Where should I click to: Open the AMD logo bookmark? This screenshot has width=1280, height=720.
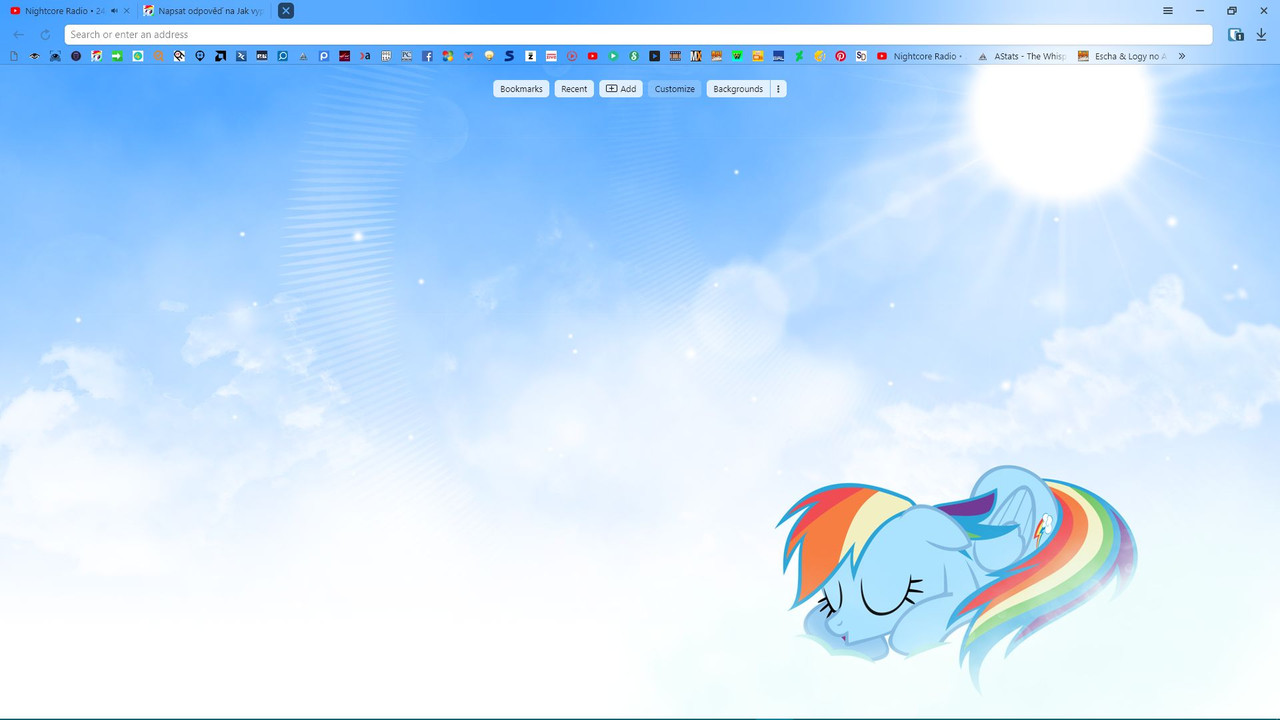(220, 56)
